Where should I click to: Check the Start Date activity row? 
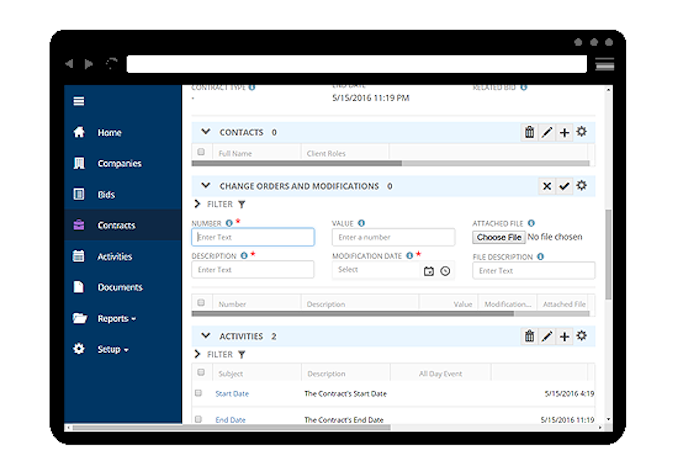[x=198, y=393]
